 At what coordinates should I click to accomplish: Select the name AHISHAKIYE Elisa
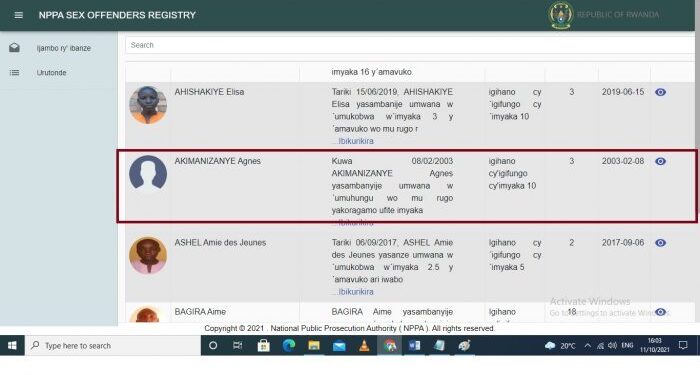pos(209,92)
